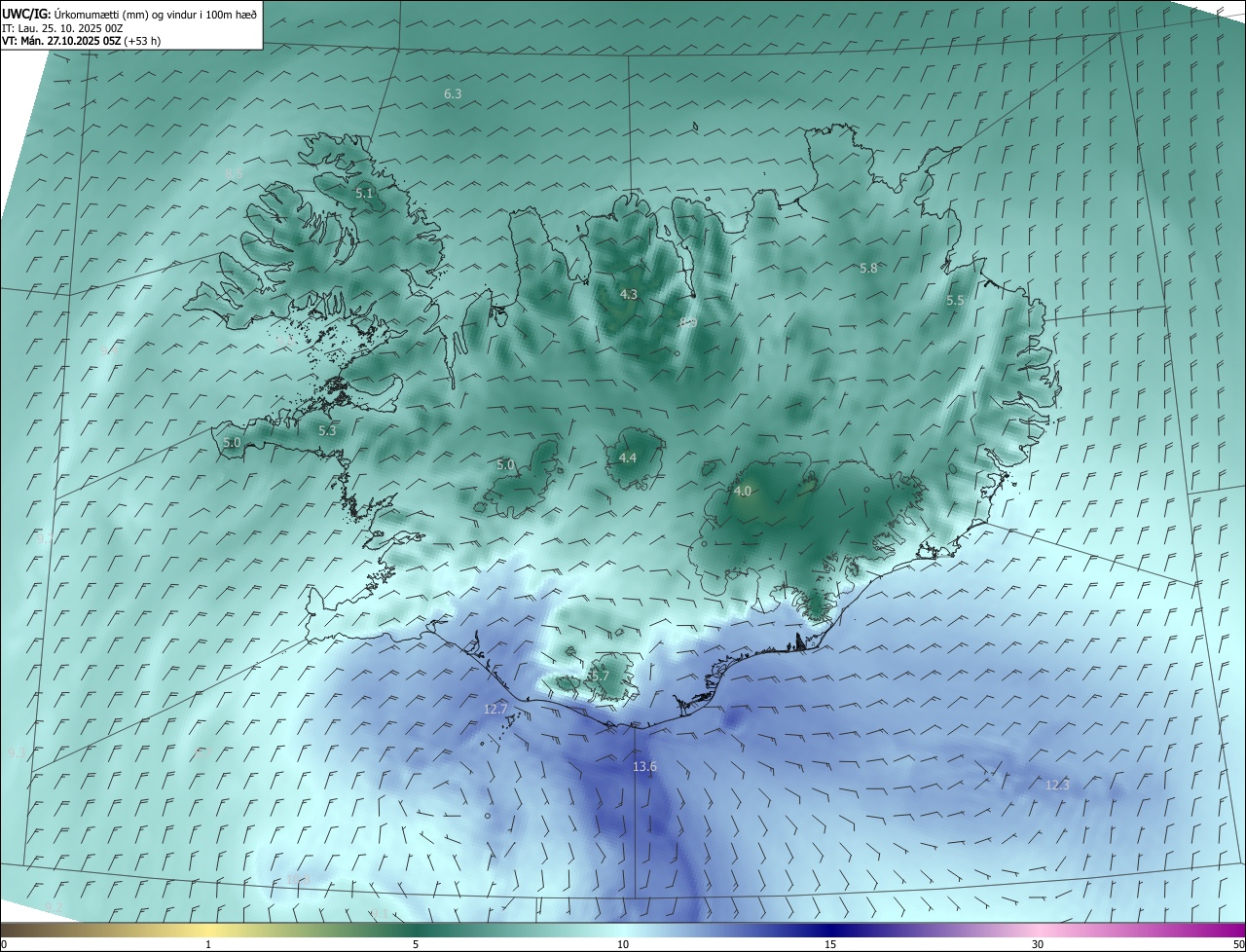Click the 13.6 value south of Iceland
The image size is (1246, 952).
coord(644,767)
